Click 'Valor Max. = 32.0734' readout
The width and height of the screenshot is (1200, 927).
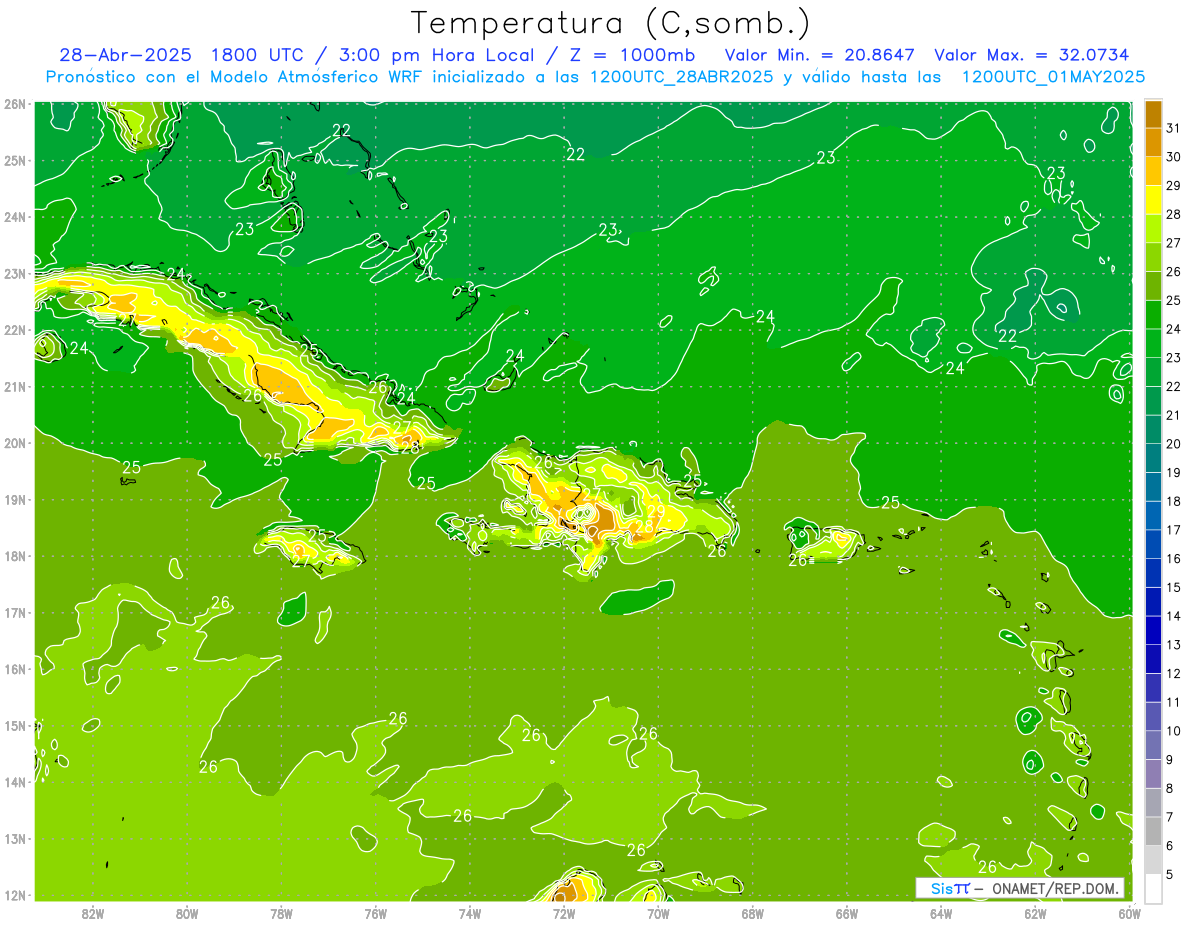(1033, 55)
